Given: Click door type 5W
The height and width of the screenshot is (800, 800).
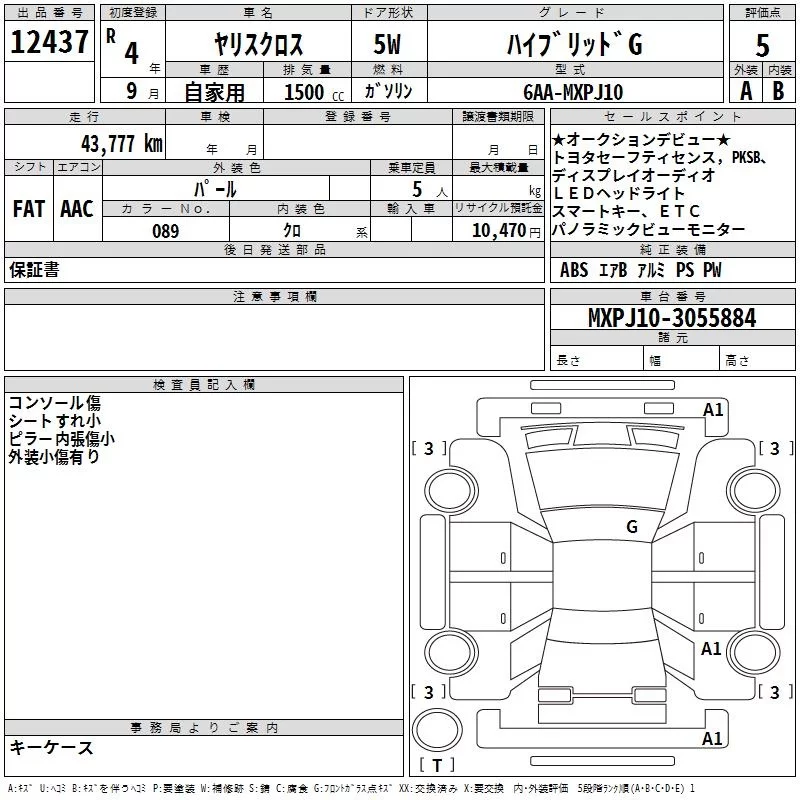Looking at the screenshot, I should coord(387,44).
